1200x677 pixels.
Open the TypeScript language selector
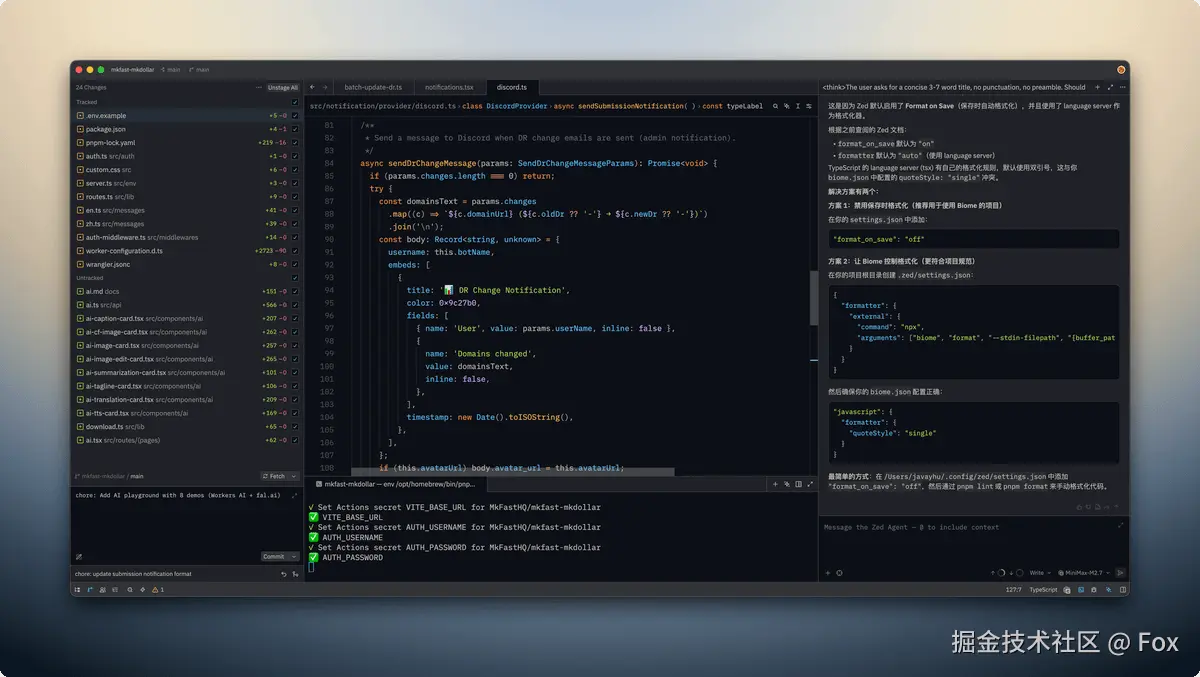click(x=1043, y=590)
